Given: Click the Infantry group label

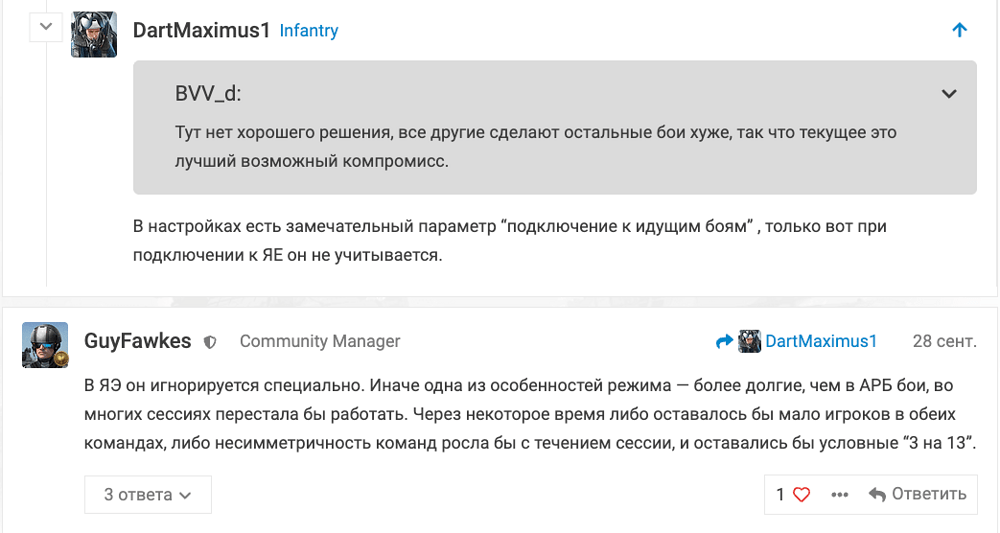Looking at the screenshot, I should [x=309, y=31].
